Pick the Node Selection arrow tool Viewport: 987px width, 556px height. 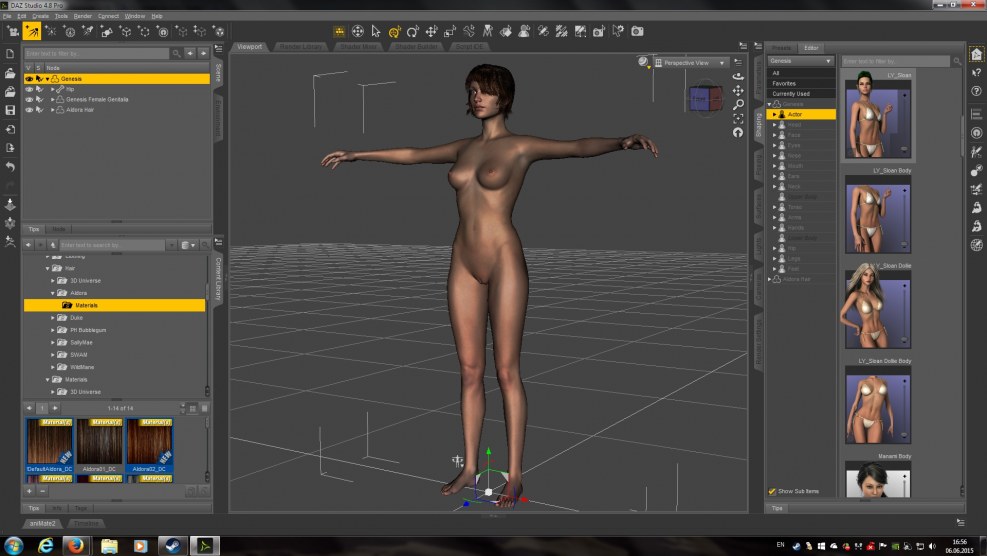tap(376, 31)
